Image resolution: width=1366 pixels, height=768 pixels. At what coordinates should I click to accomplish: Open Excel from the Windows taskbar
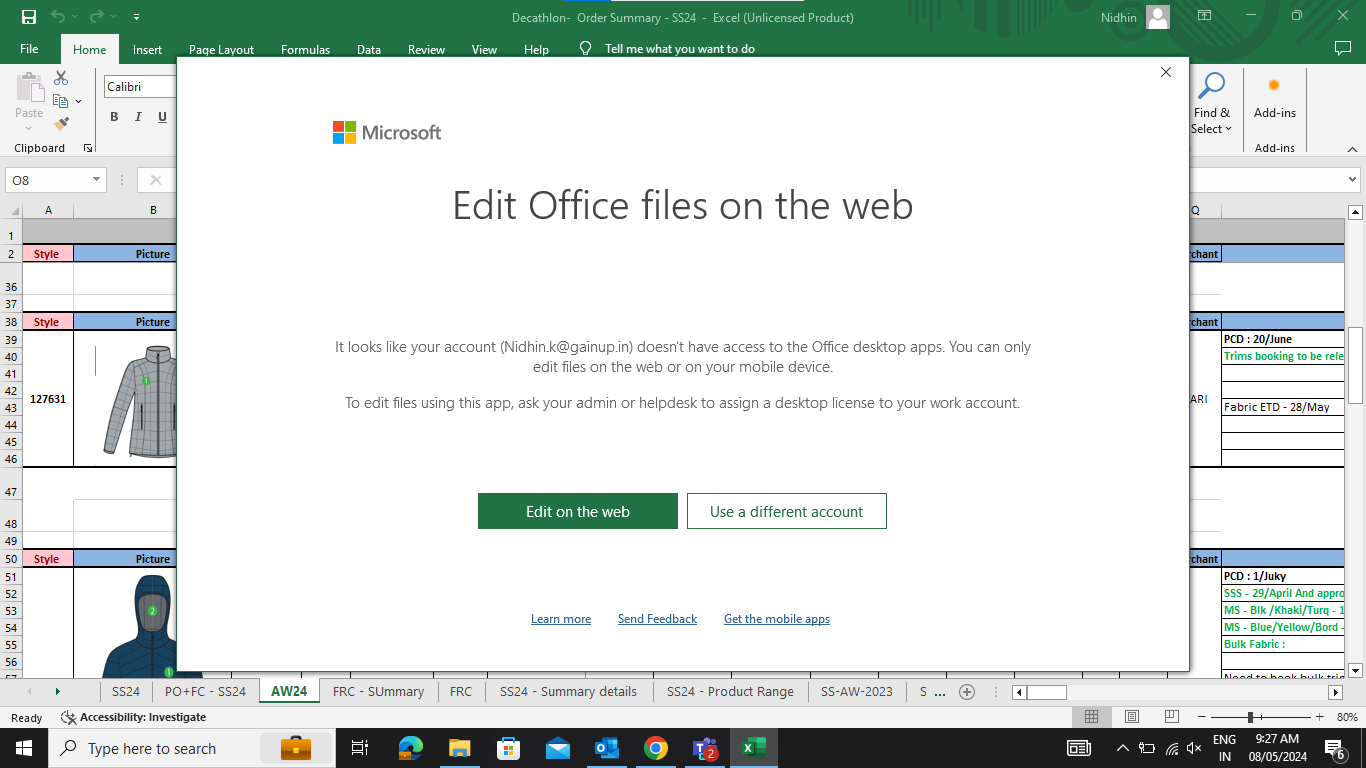[x=752, y=748]
